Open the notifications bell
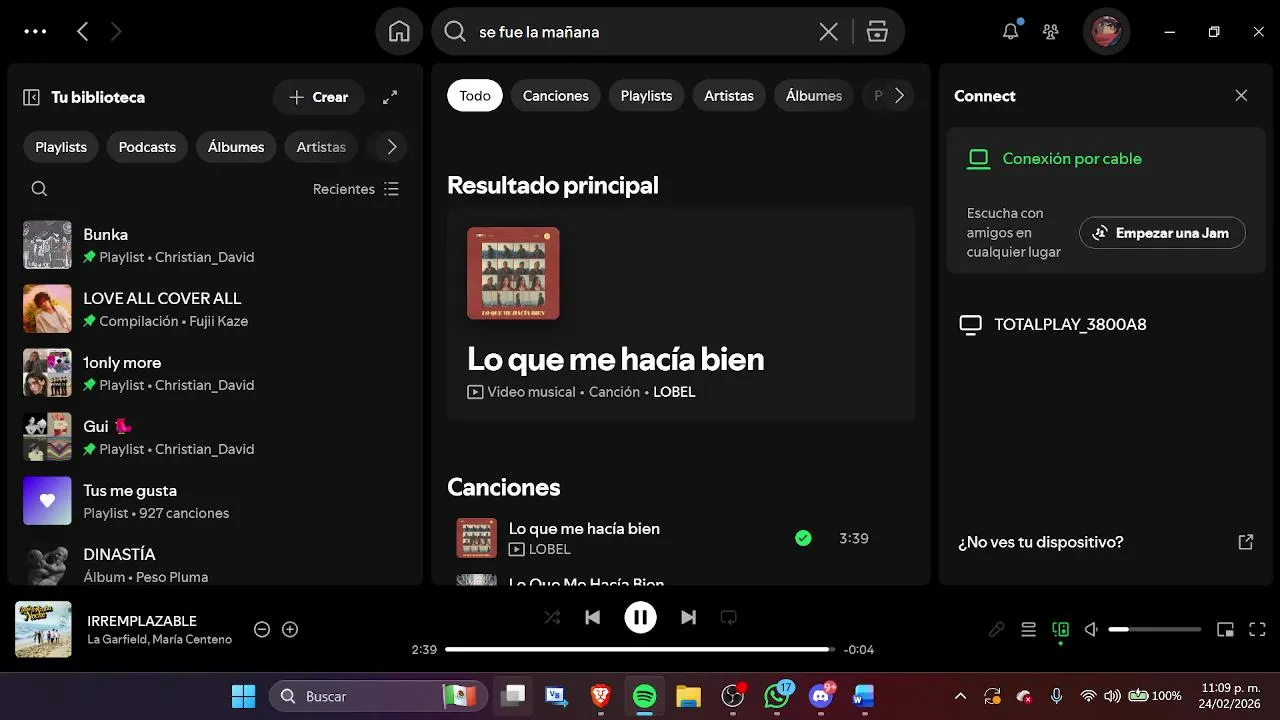This screenshot has width=1280, height=720. pyautogui.click(x=1011, y=32)
